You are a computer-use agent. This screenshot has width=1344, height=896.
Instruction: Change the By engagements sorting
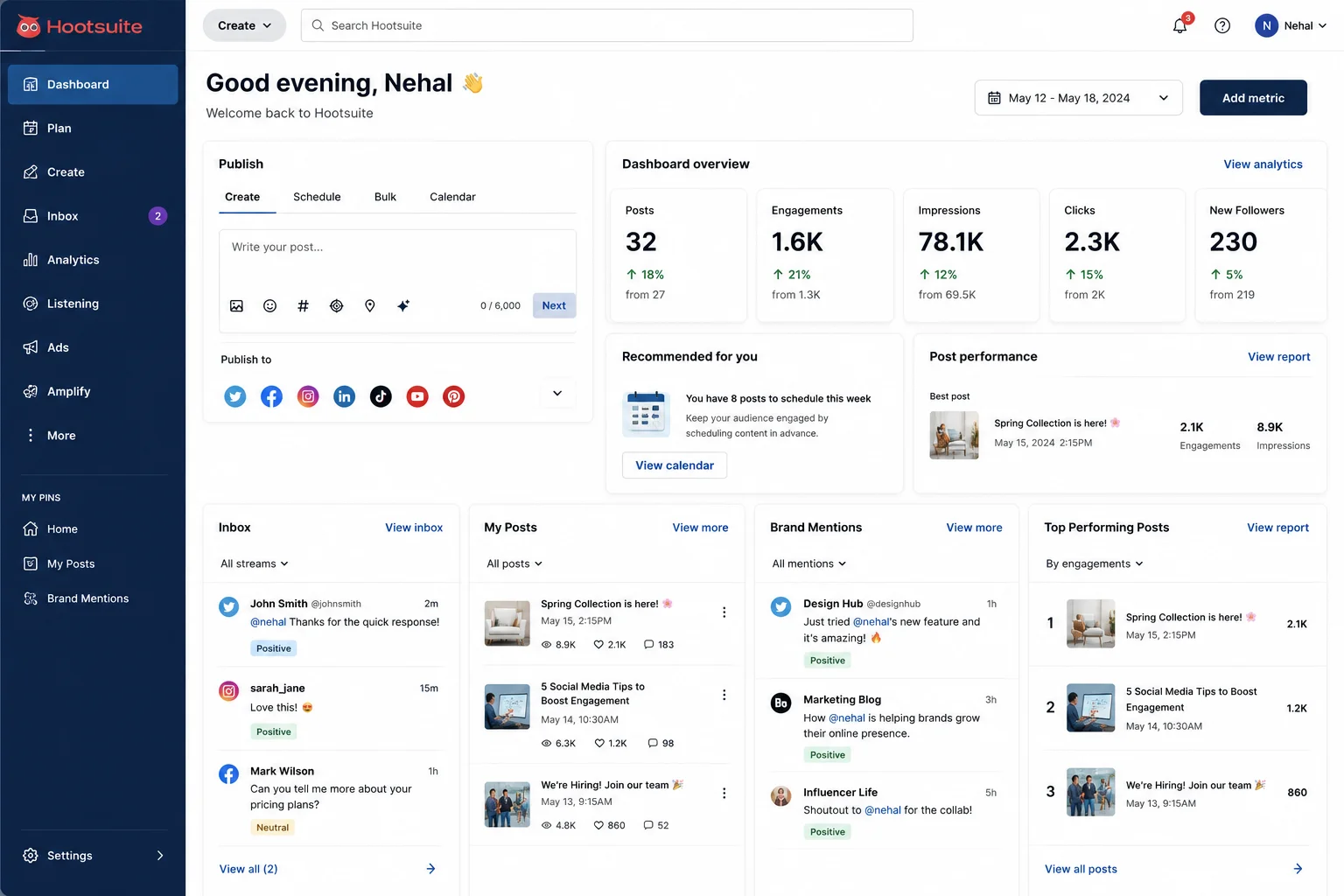pos(1095,563)
